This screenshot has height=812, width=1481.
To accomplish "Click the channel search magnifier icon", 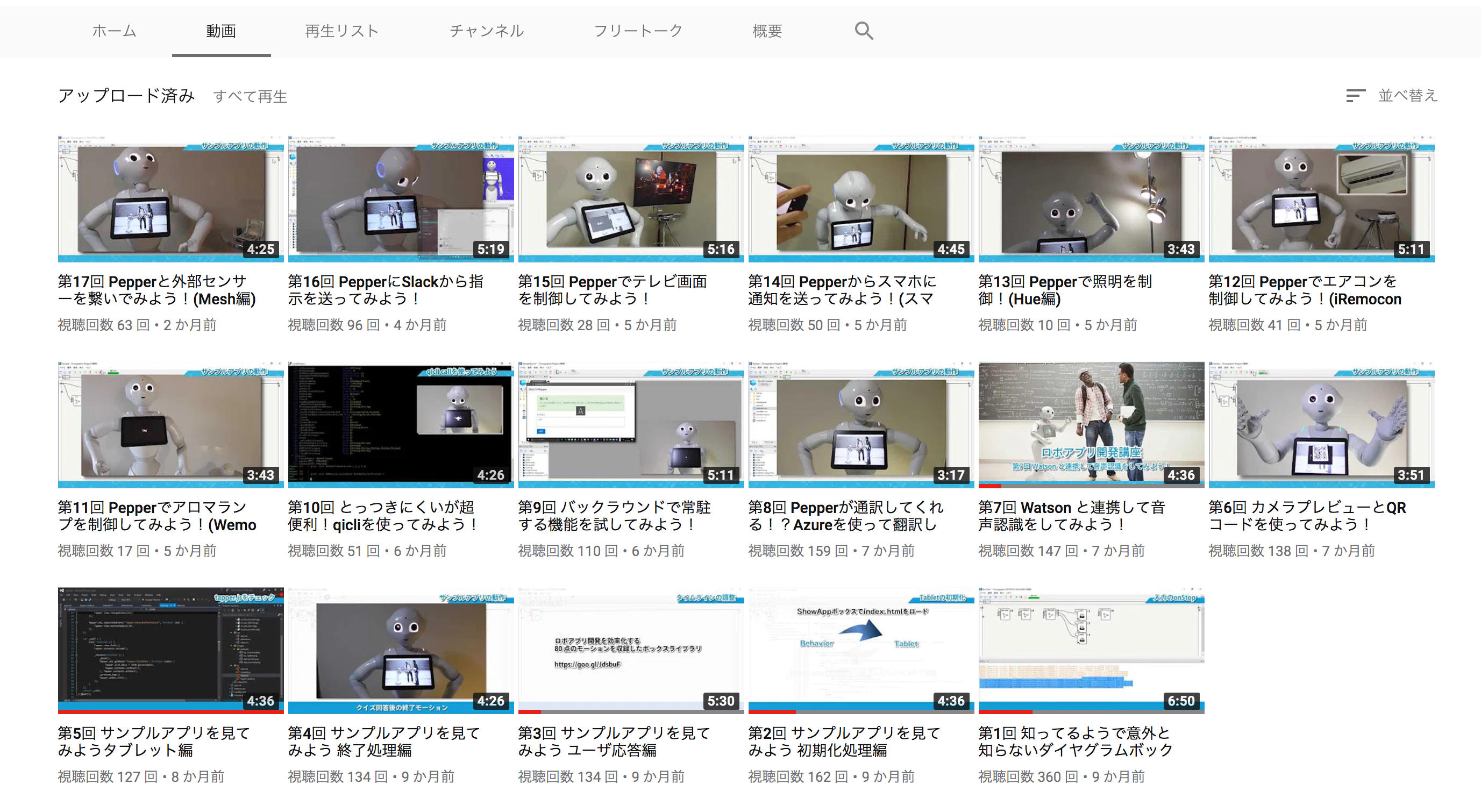I will click(x=863, y=31).
